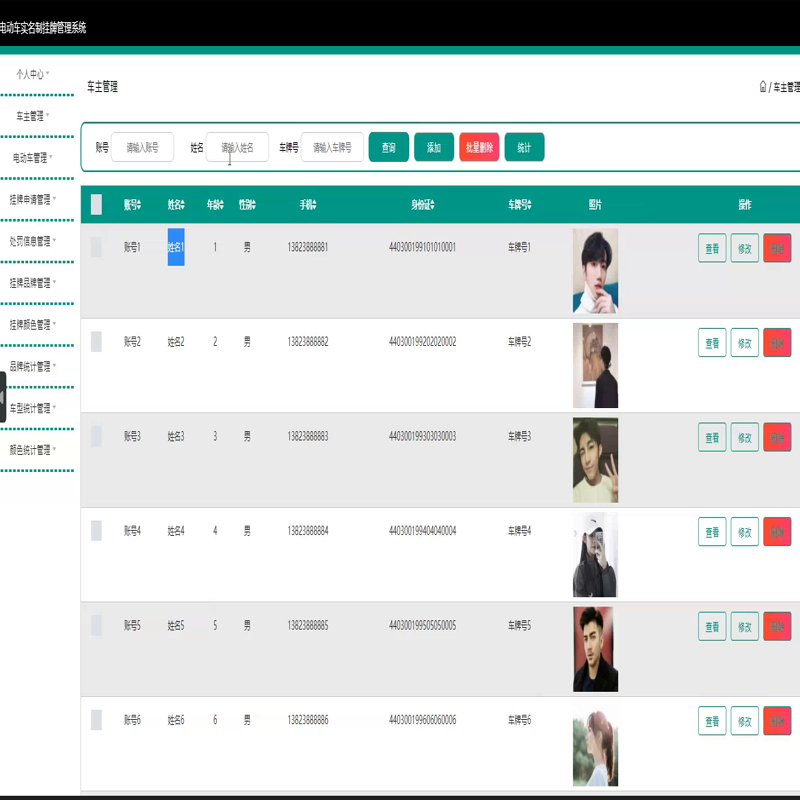Expand the 电动车管理 sidebar menu
This screenshot has width=800, height=800.
point(33,158)
